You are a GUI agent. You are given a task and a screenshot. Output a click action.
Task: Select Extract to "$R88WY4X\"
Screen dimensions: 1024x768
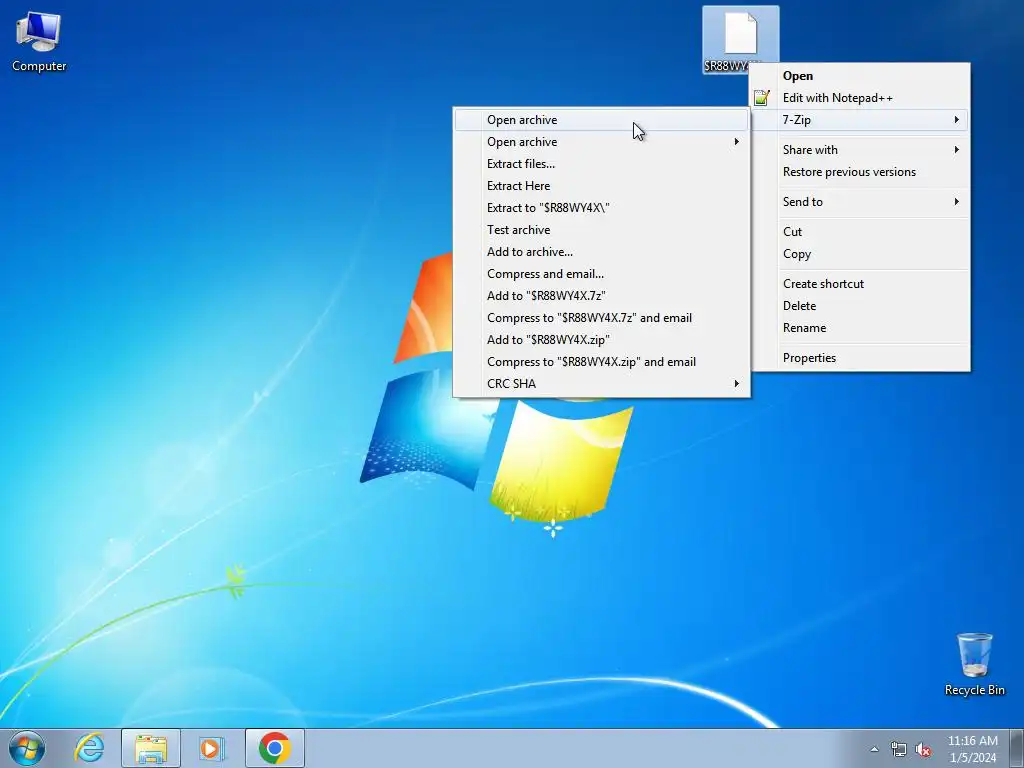(x=601, y=208)
